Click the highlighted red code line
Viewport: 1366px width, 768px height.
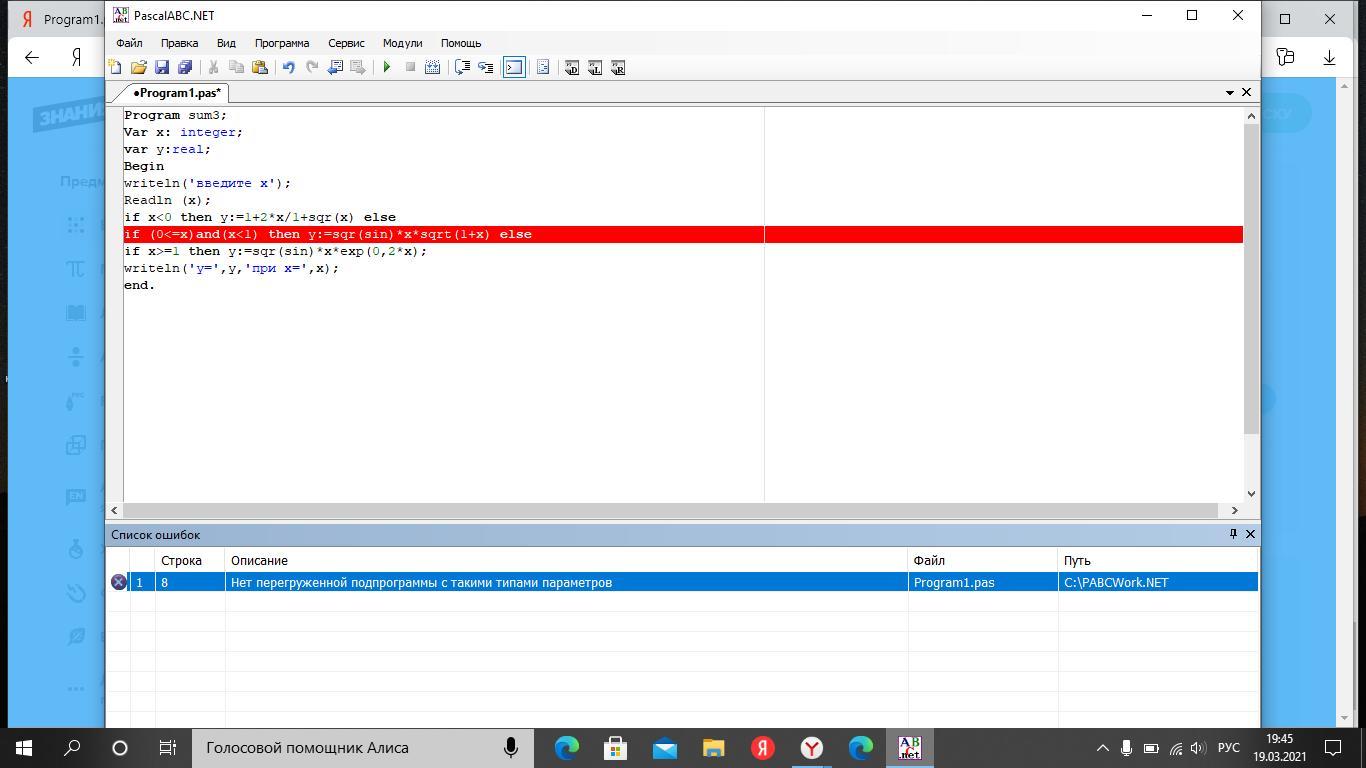(683, 234)
